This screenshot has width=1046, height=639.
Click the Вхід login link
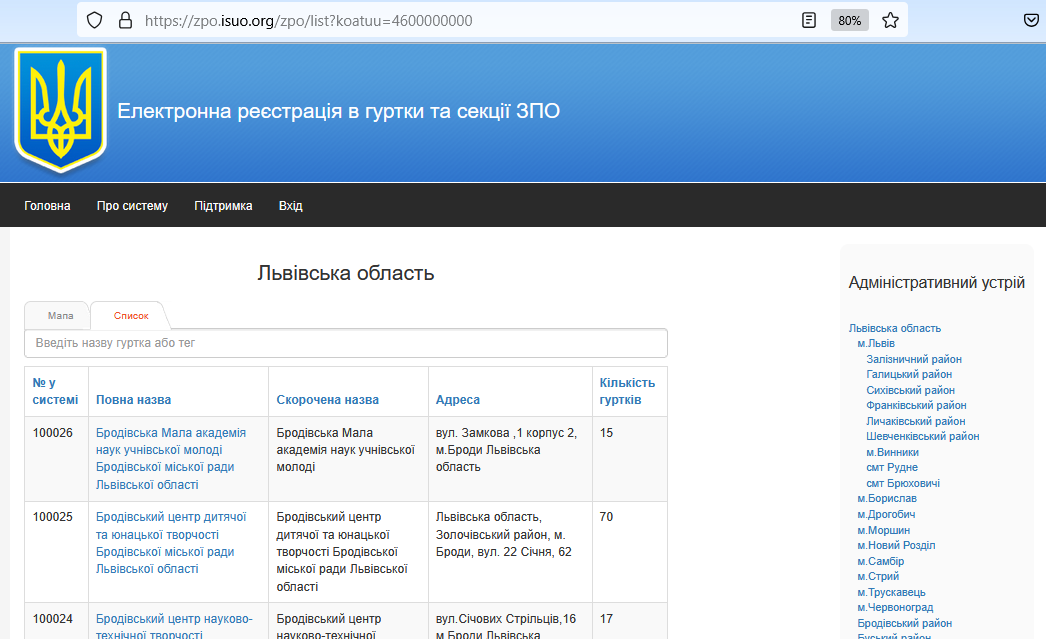[x=291, y=206]
